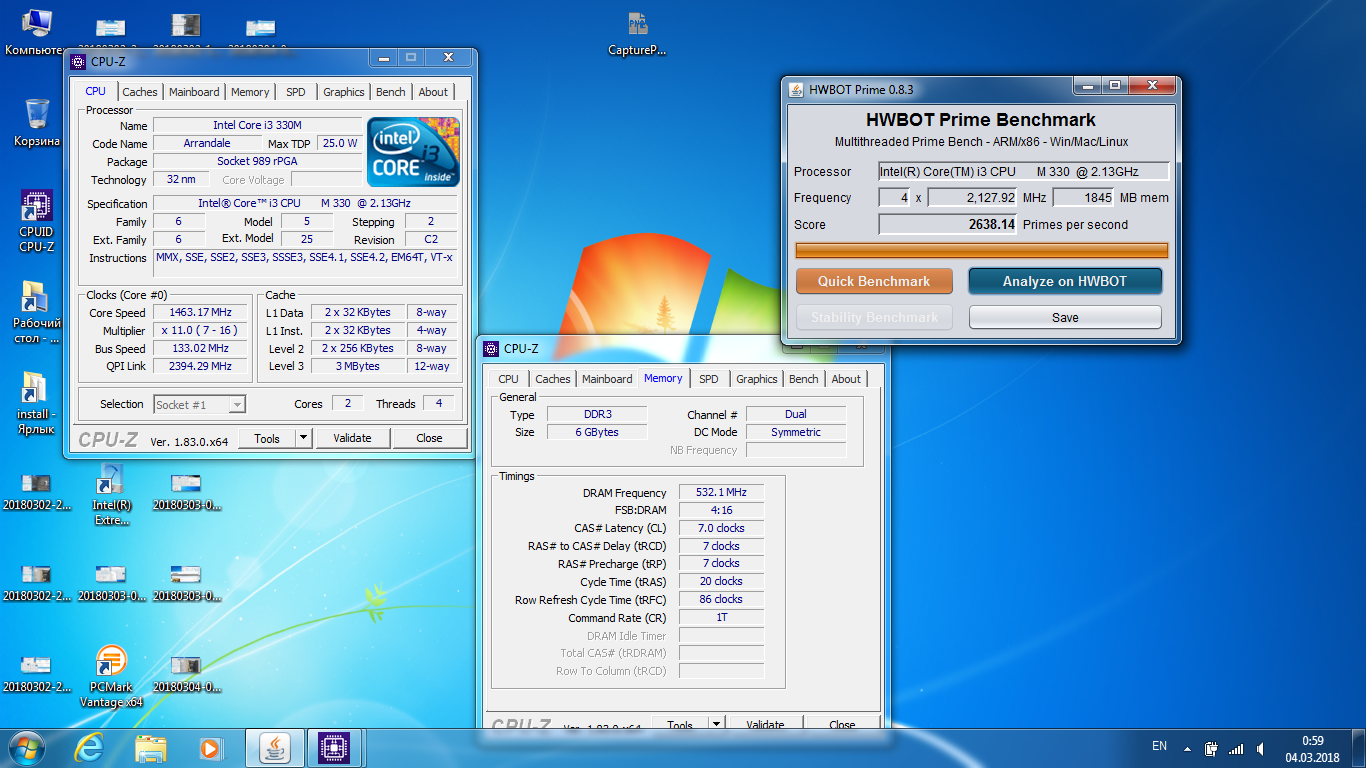This screenshot has height=768, width=1366.
Task: Click the title bar icon of CPU-Z Memory window
Action: pos(491,349)
